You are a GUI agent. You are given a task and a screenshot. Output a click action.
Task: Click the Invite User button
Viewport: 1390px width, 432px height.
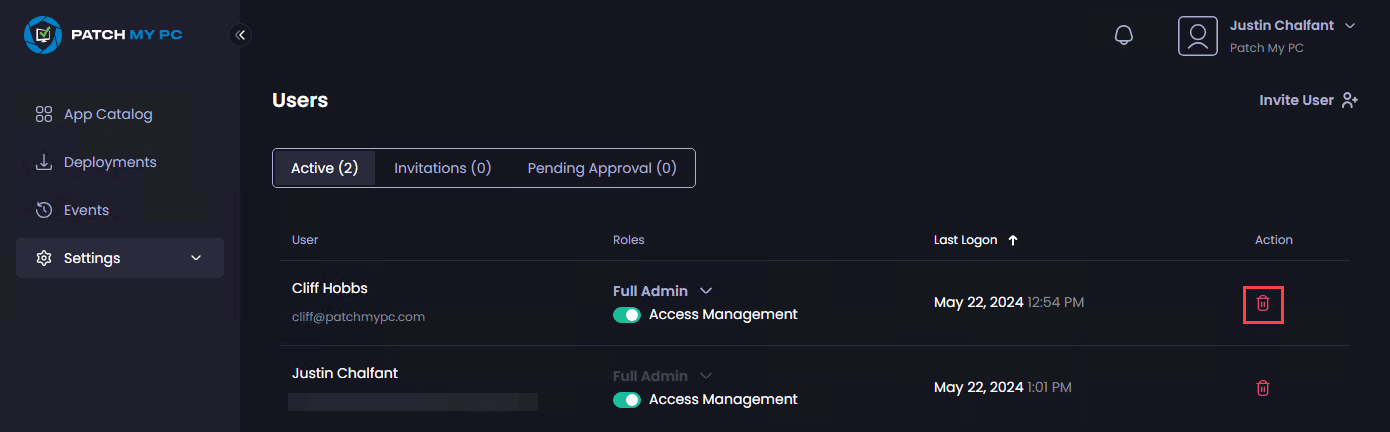tap(1308, 100)
